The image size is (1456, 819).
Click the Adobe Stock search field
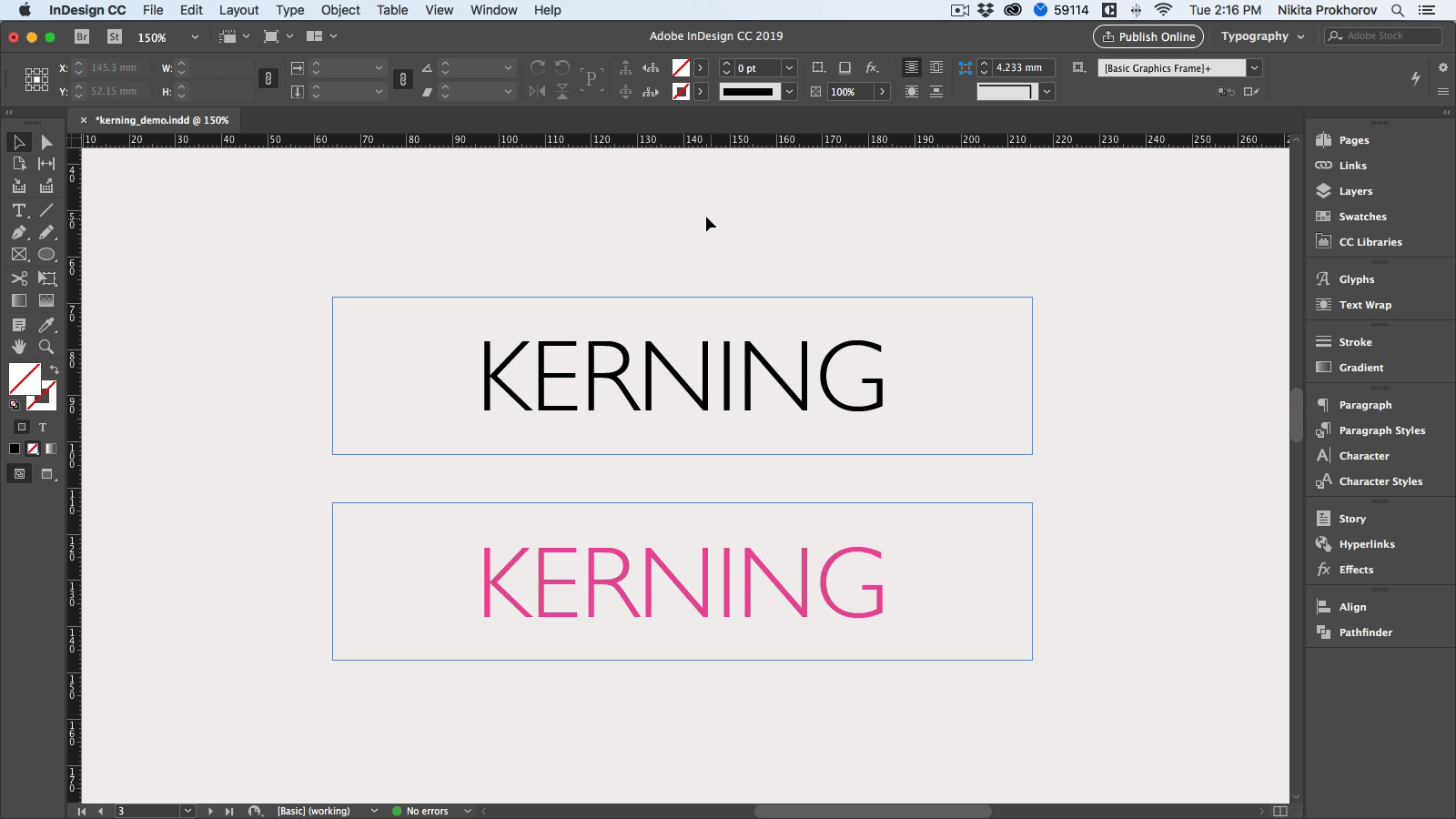pyautogui.click(x=1383, y=36)
